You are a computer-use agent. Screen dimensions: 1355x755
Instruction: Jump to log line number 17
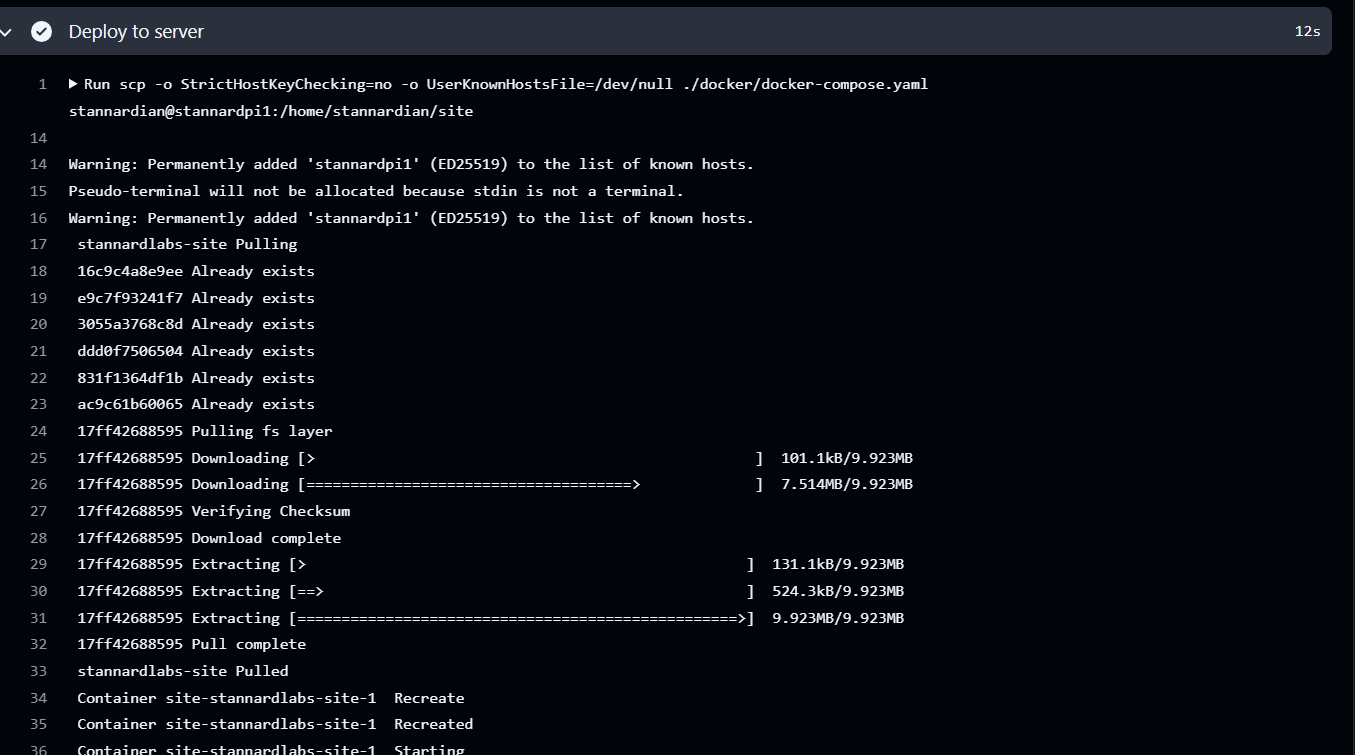click(39, 244)
